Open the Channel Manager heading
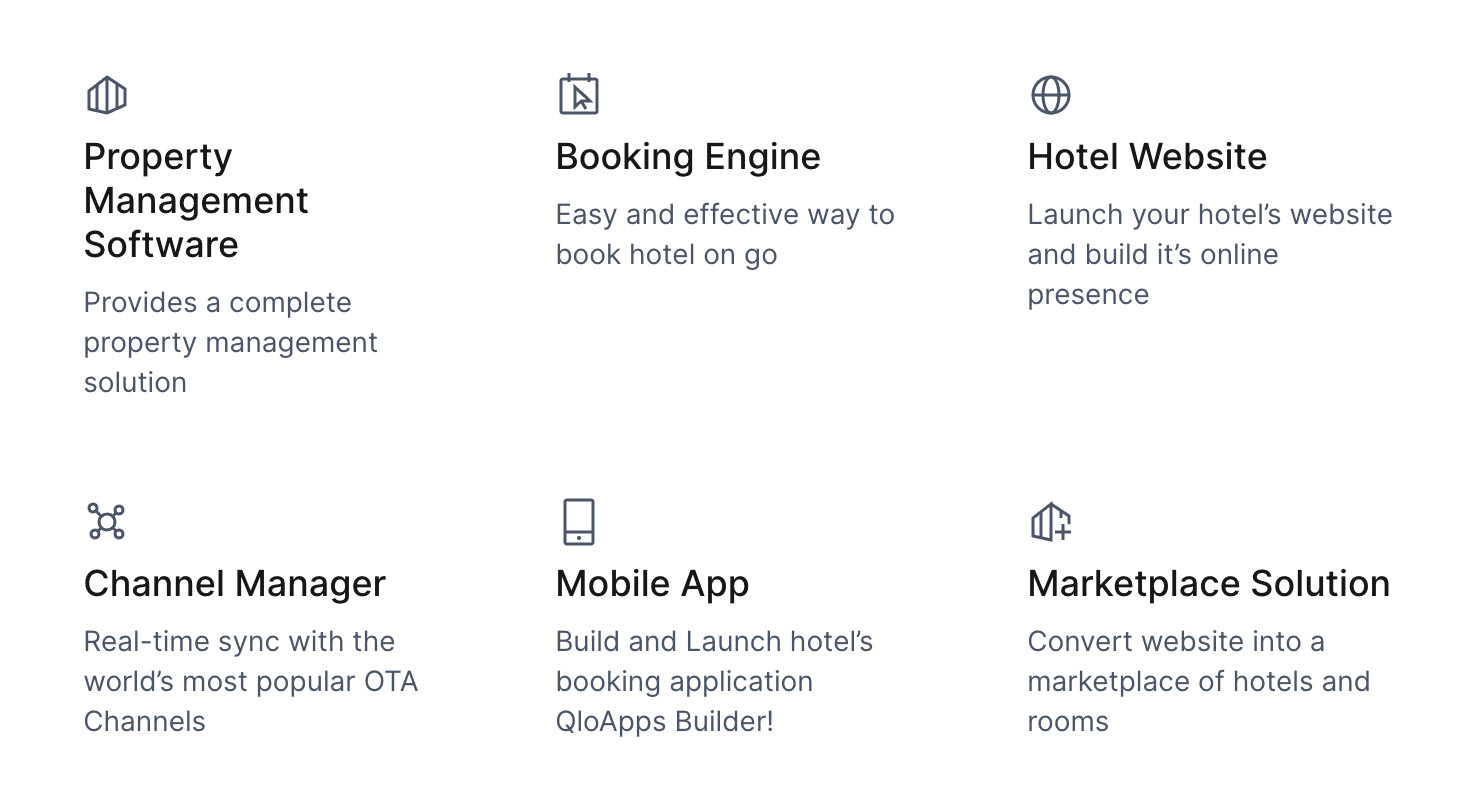 235,584
